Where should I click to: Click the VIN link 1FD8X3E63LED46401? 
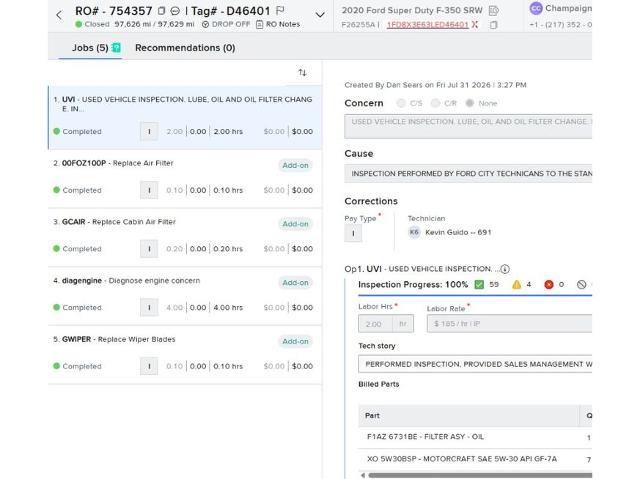tap(427, 25)
